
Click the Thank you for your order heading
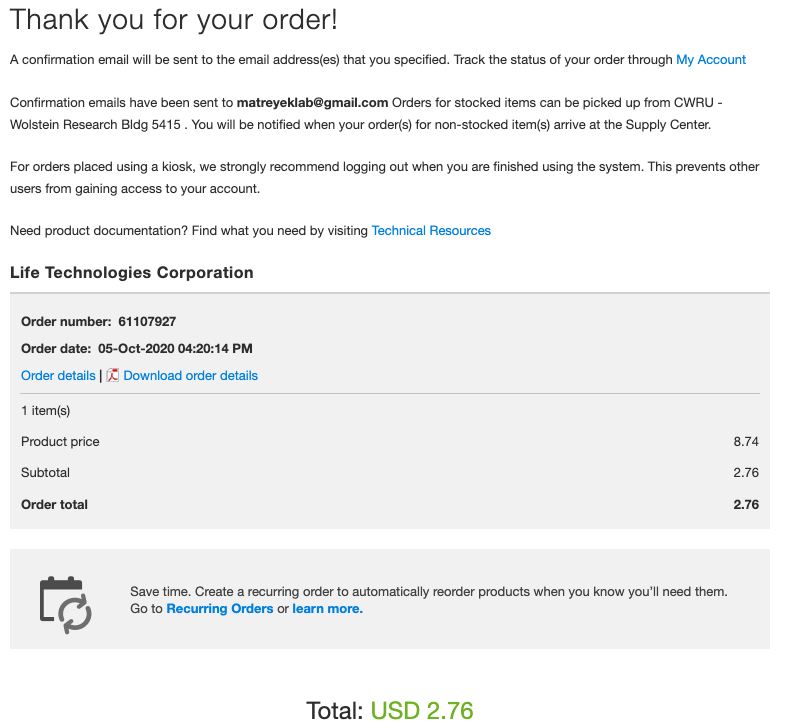(174, 20)
